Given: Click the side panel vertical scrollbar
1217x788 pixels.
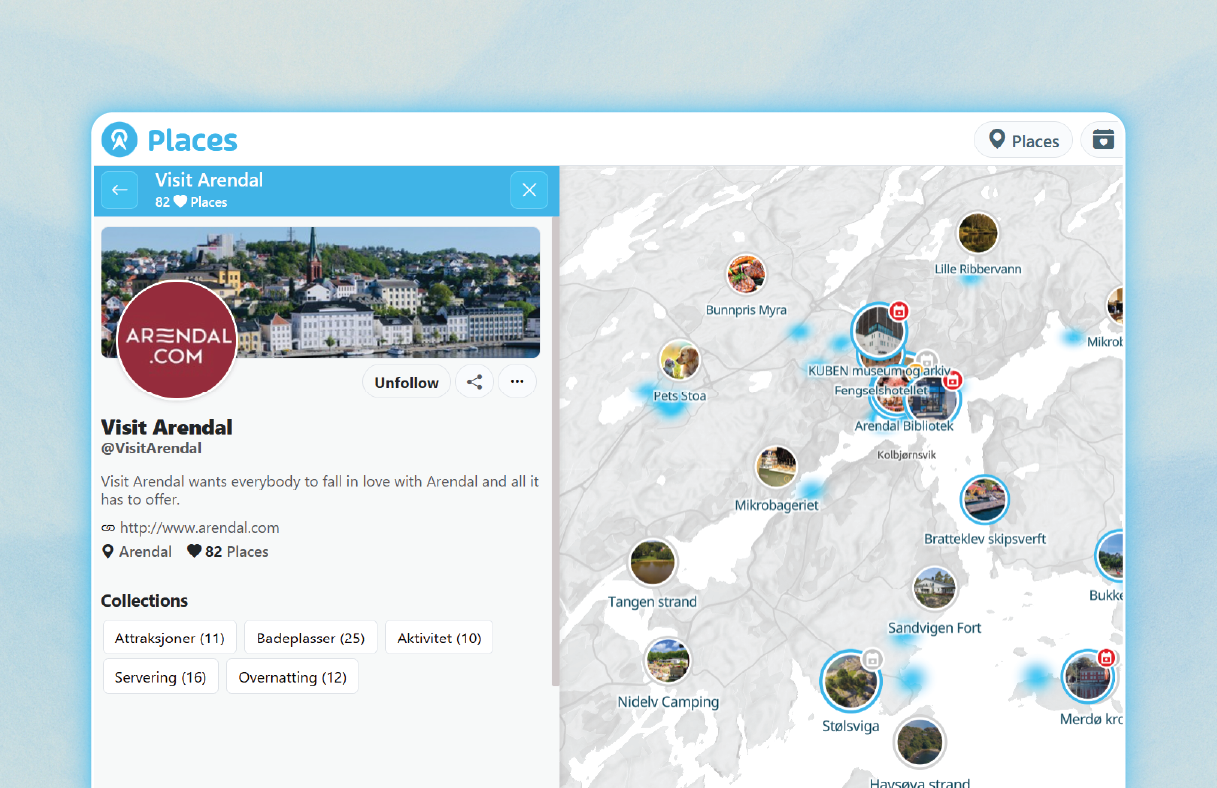Looking at the screenshot, I should pyautogui.click(x=555, y=450).
